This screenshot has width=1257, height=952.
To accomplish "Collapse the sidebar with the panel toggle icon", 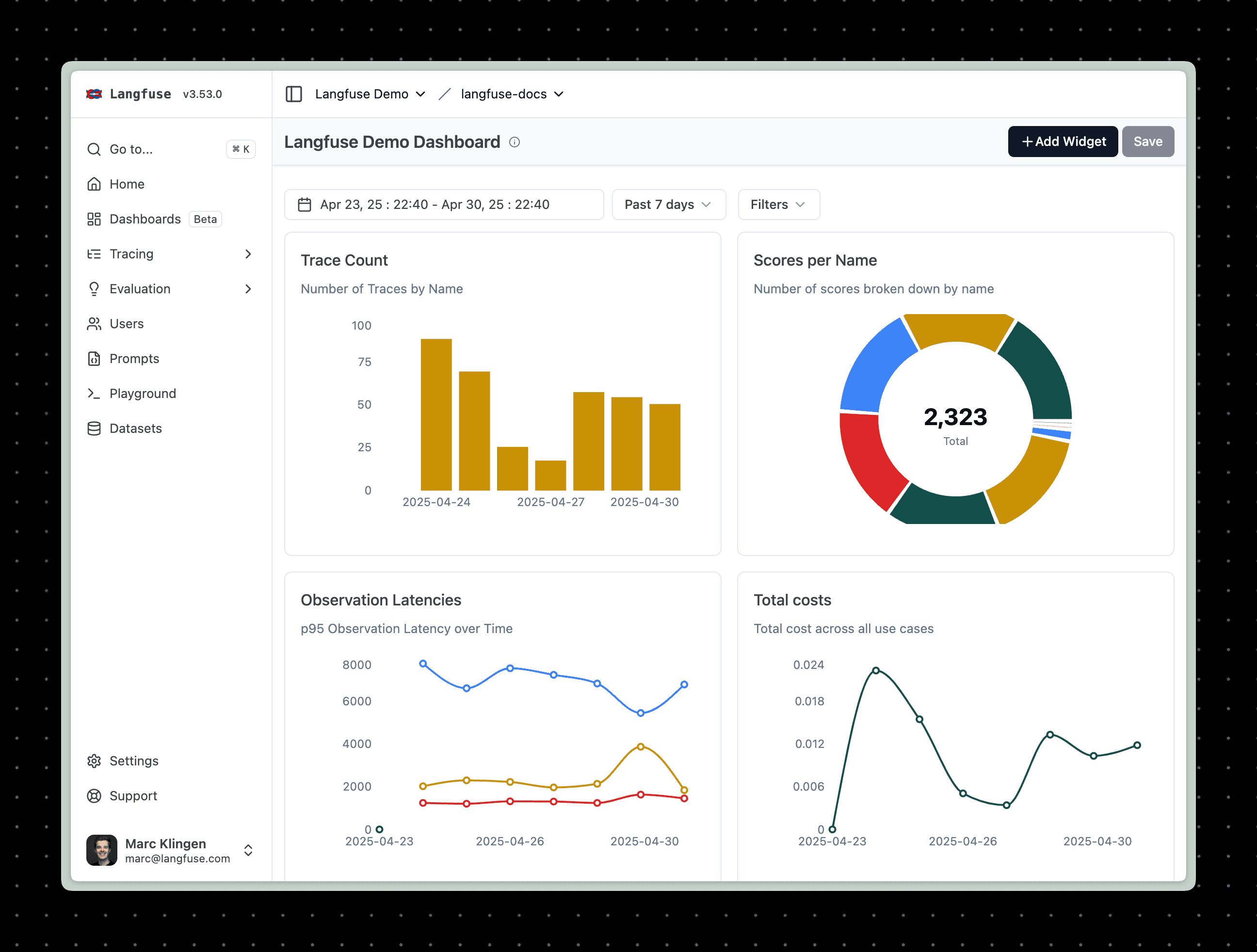I will 294,94.
